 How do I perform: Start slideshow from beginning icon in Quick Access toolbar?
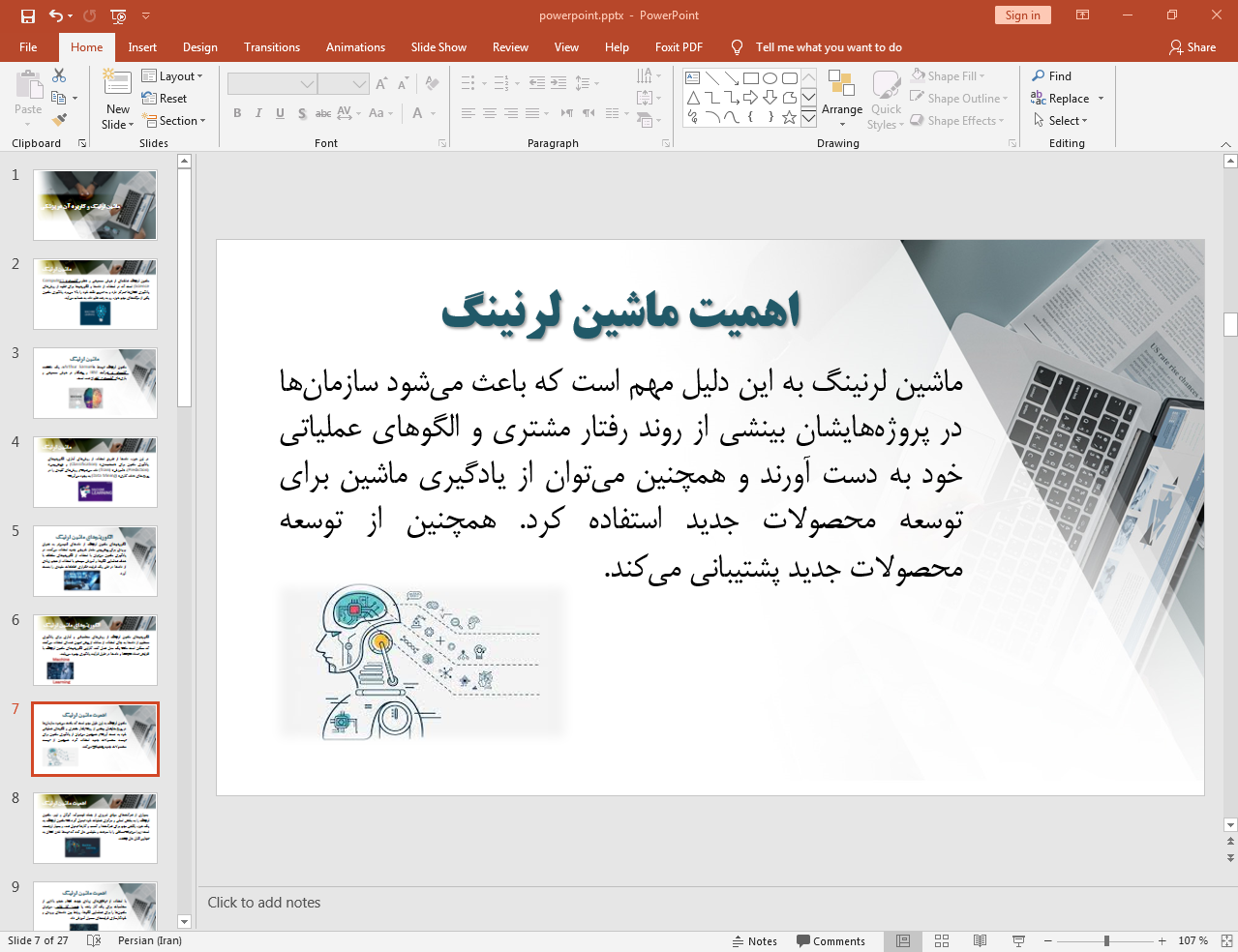118,15
